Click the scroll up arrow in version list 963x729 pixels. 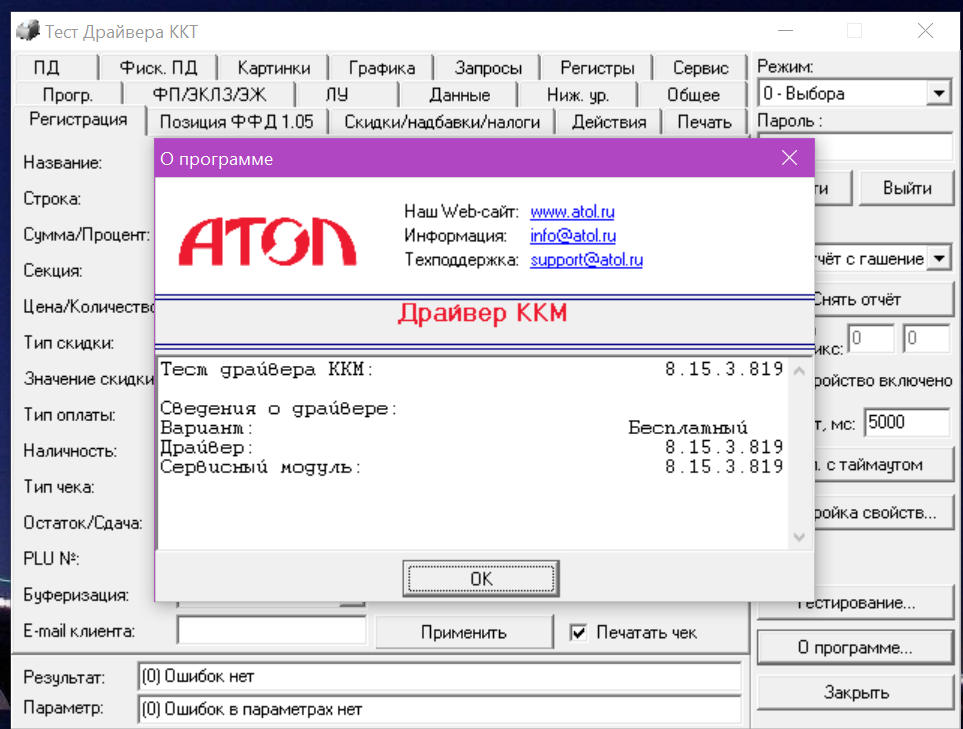799,371
